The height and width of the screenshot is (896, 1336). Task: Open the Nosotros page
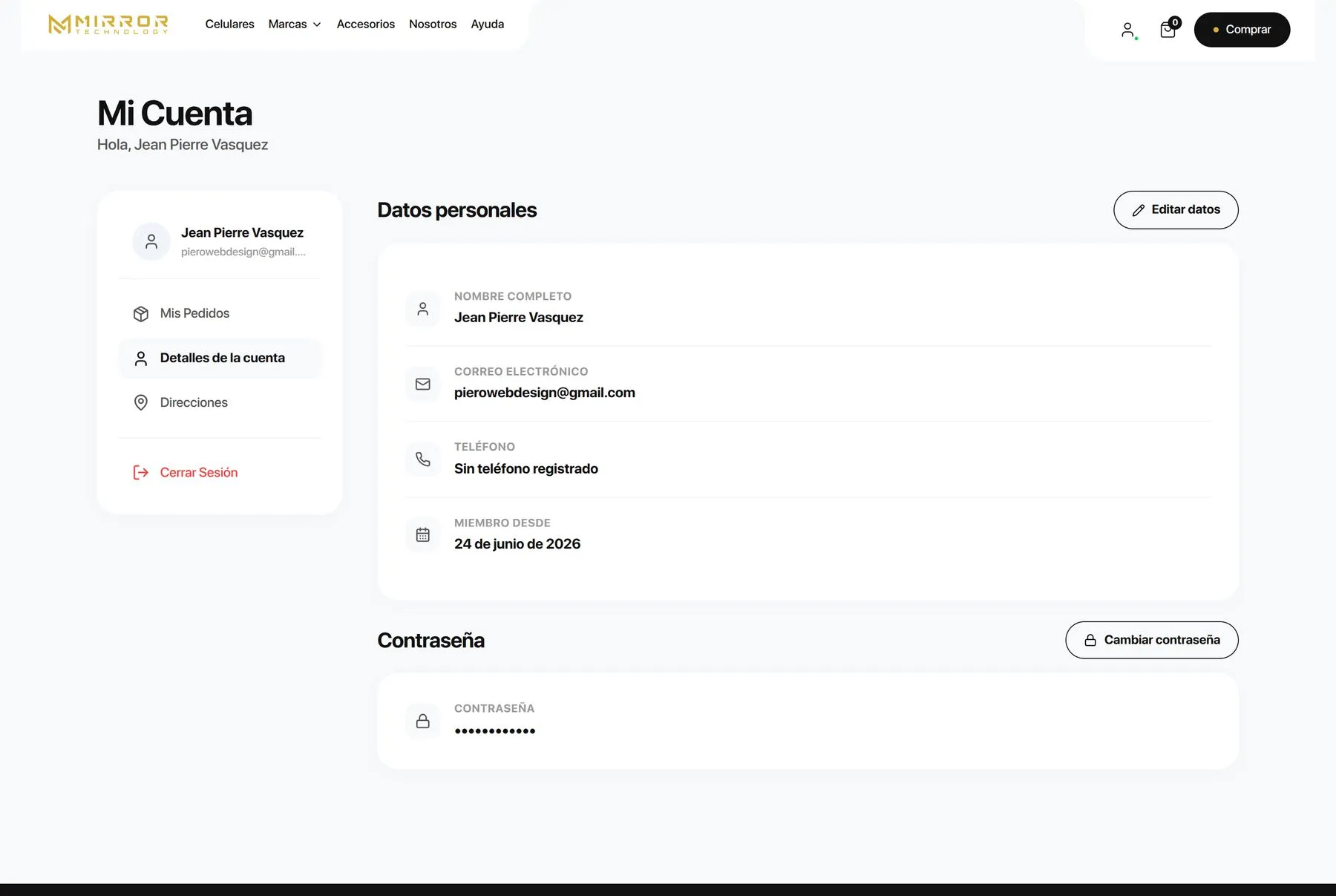point(433,24)
